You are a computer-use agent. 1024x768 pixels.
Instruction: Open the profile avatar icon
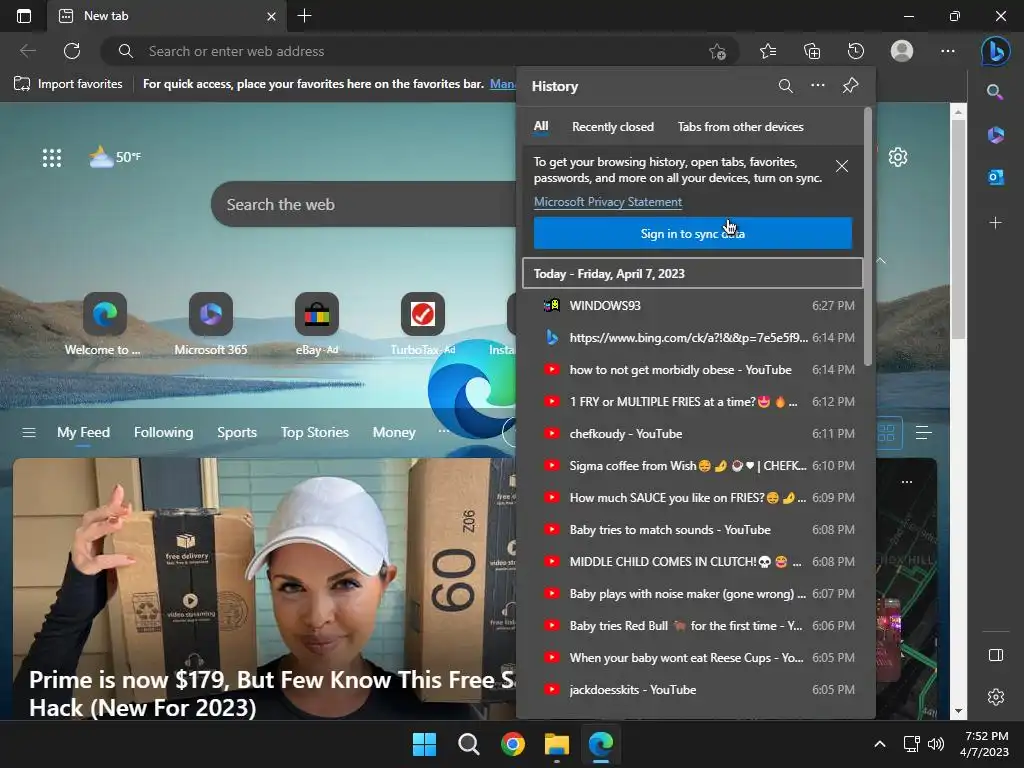[x=902, y=51]
